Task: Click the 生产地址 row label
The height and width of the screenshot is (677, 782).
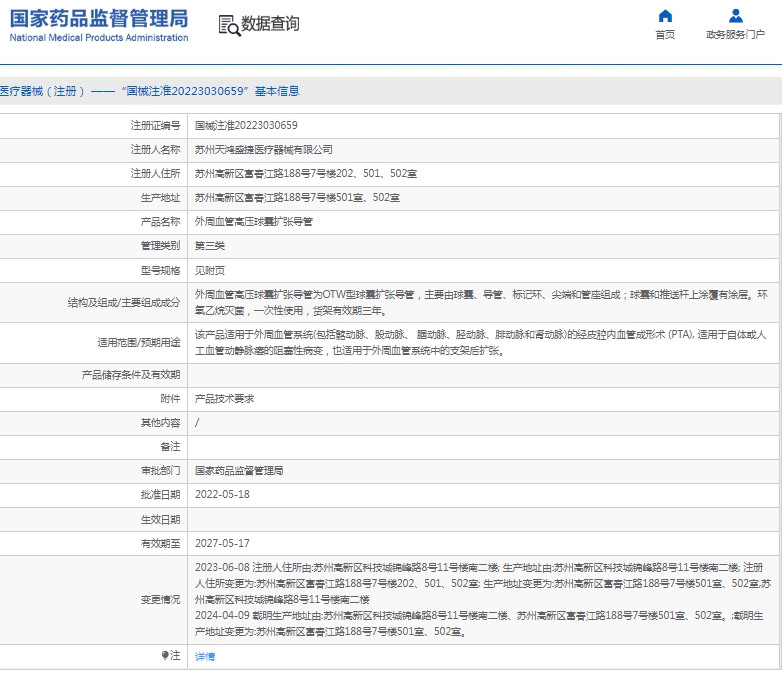Action: 160,198
